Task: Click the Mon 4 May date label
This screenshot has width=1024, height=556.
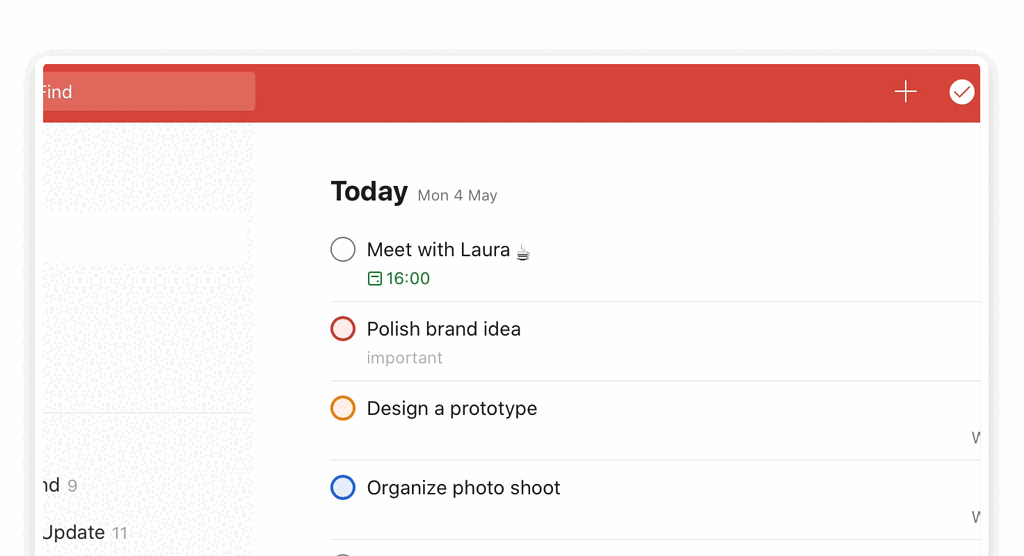Action: (457, 195)
